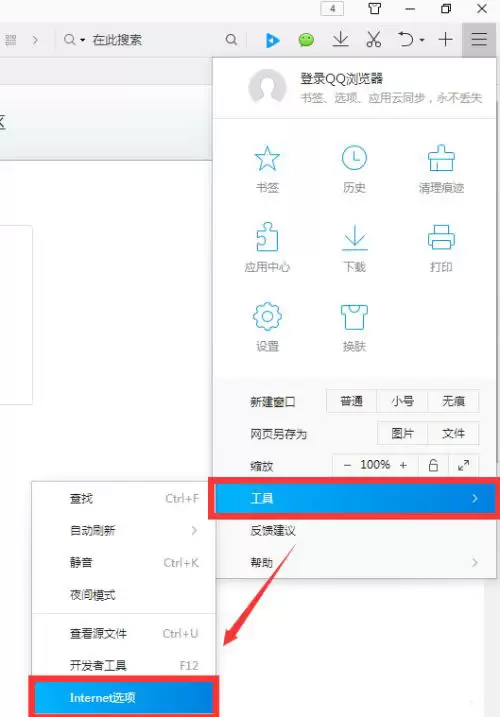Click the tab count 4 indicator
This screenshot has width=500, height=717.
(332, 9)
